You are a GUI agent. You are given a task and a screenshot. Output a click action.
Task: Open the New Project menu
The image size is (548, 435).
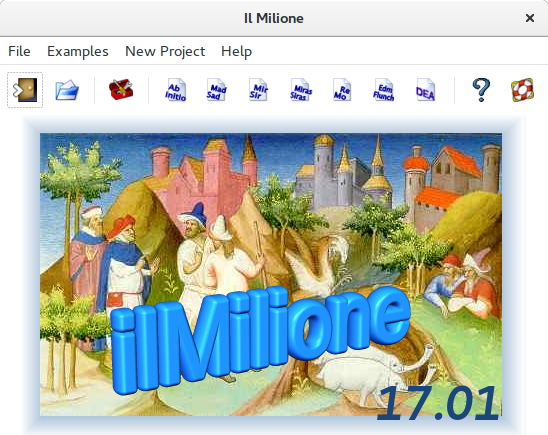[165, 51]
